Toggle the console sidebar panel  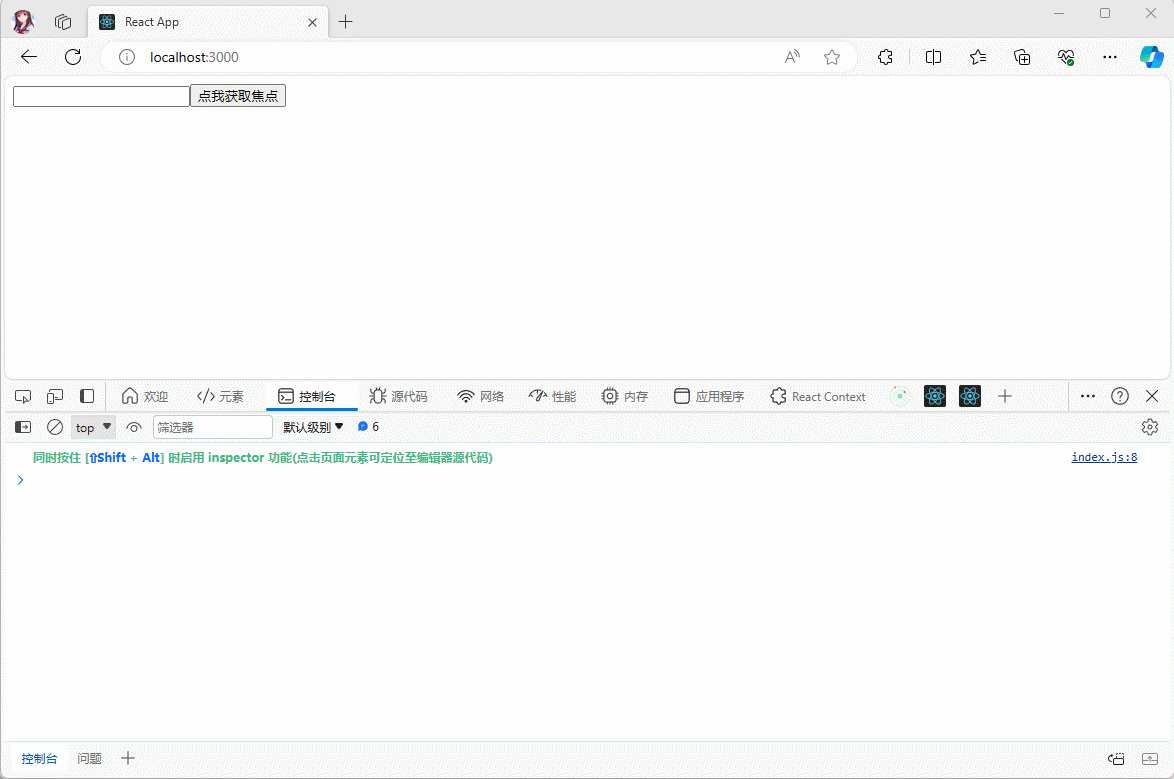pyautogui.click(x=23, y=427)
